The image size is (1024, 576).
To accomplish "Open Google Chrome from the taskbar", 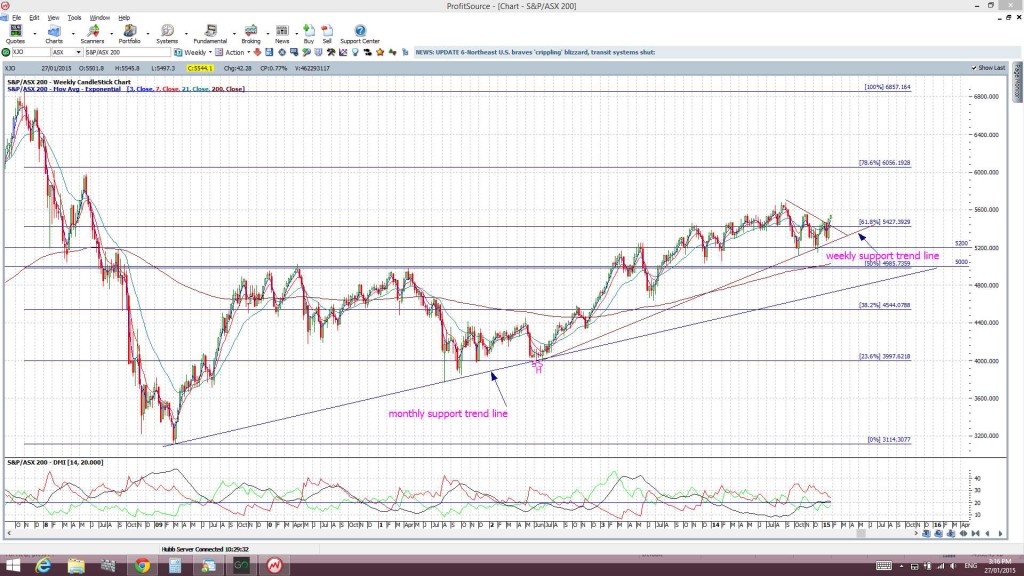I will click(x=142, y=566).
